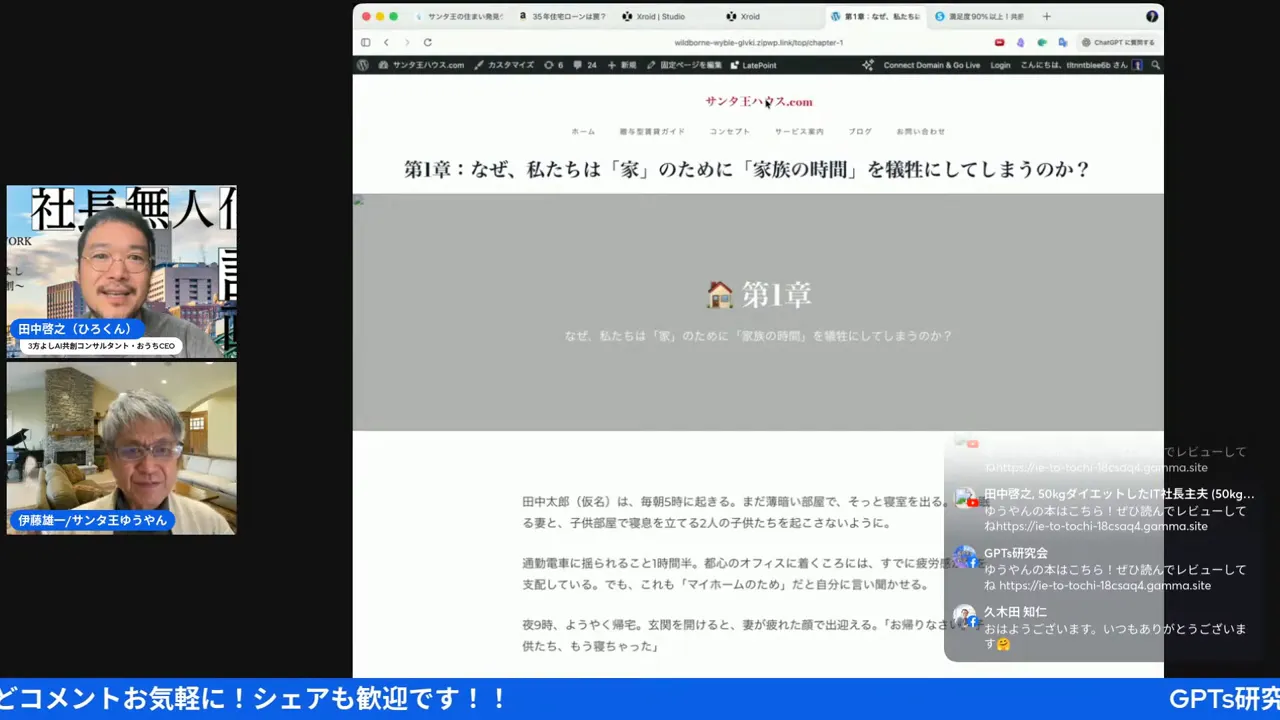Click the red YouTube extension icon

pos(1000,41)
